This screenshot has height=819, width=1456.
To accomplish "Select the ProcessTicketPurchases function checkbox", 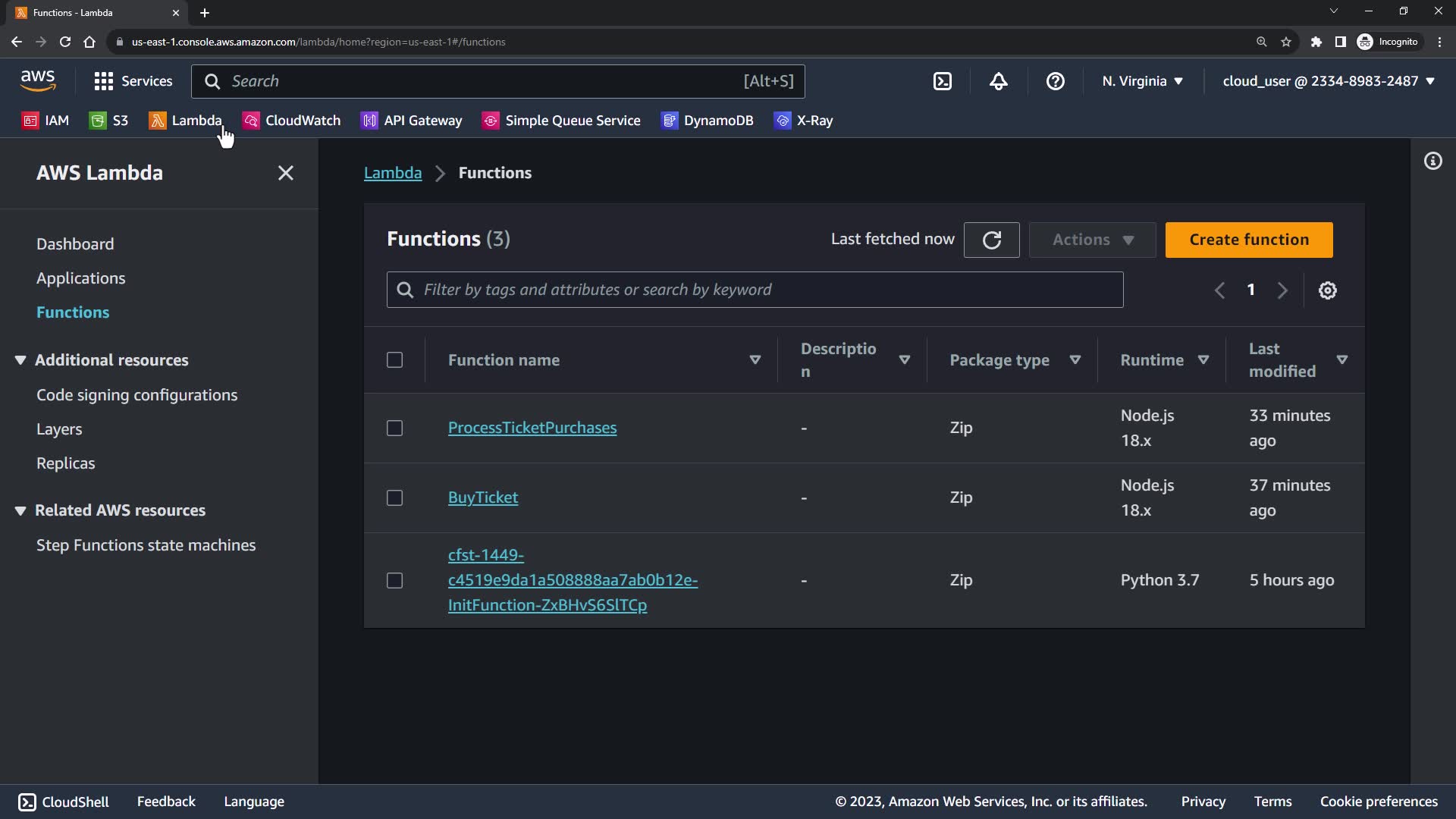I will 394,428.
